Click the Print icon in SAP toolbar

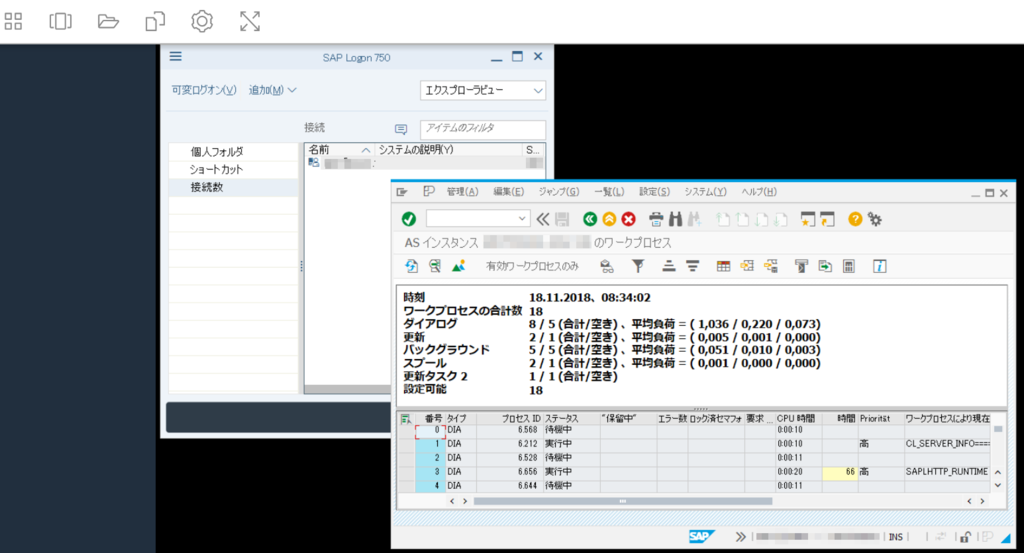pyautogui.click(x=656, y=219)
